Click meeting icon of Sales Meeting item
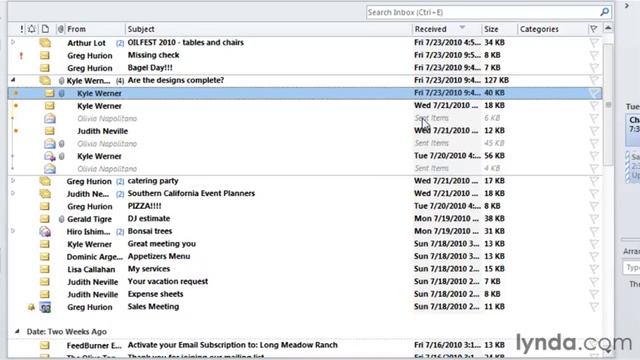 pos(45,307)
